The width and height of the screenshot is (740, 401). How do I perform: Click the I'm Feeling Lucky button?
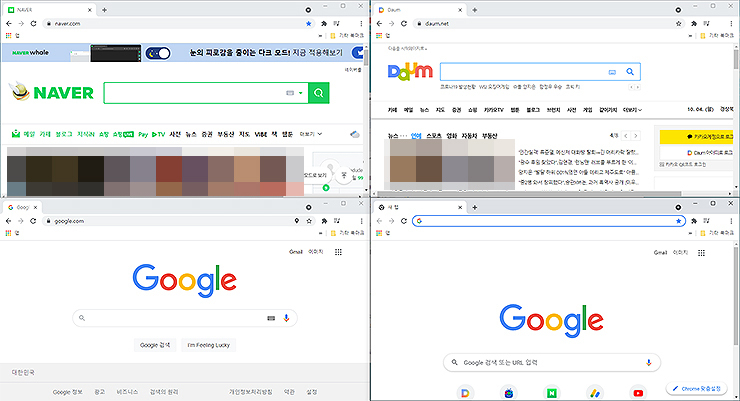tap(208, 345)
